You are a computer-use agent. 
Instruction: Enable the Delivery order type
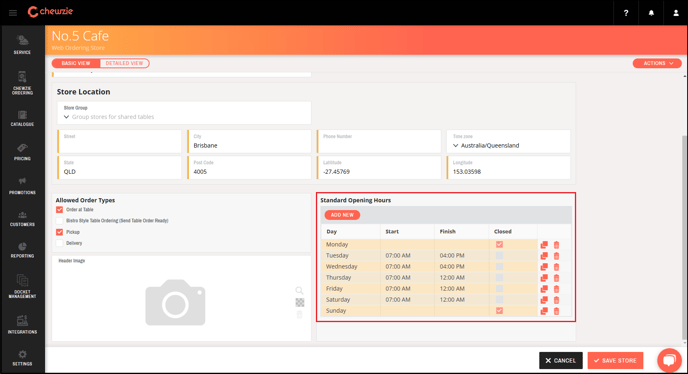[59, 243]
